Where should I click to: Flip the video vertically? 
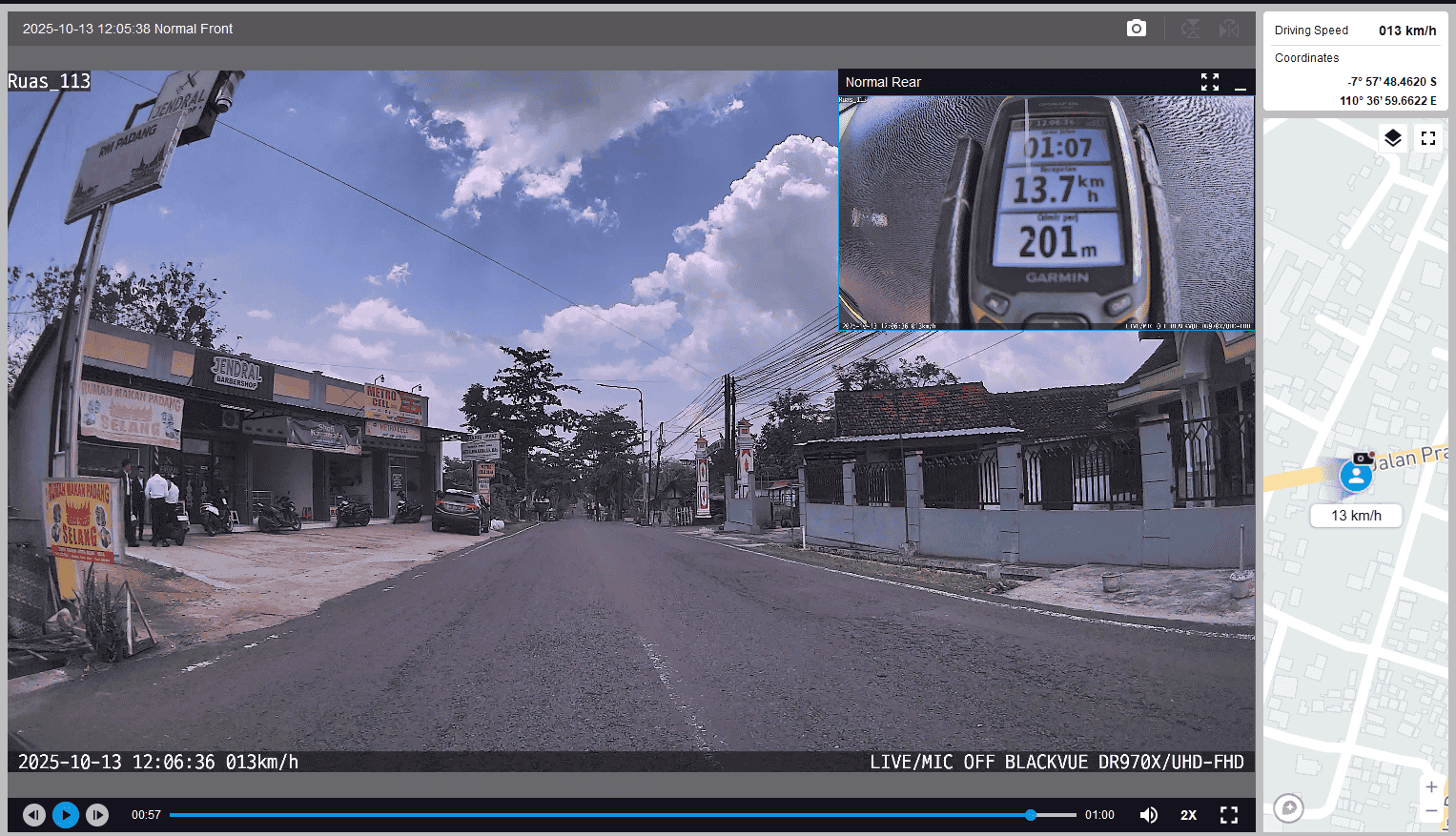[x=1191, y=29]
